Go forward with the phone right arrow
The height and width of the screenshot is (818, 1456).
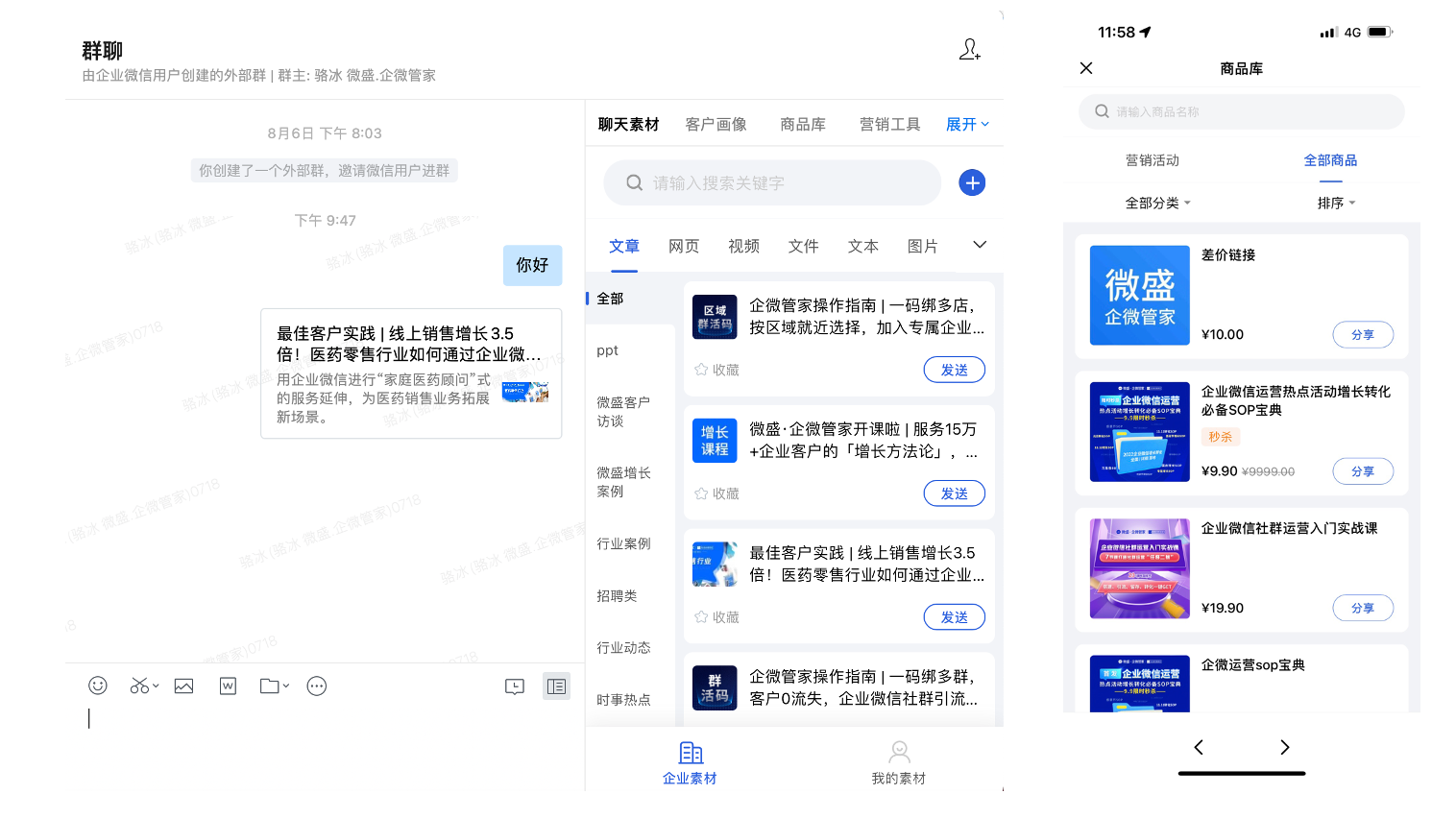1284,747
